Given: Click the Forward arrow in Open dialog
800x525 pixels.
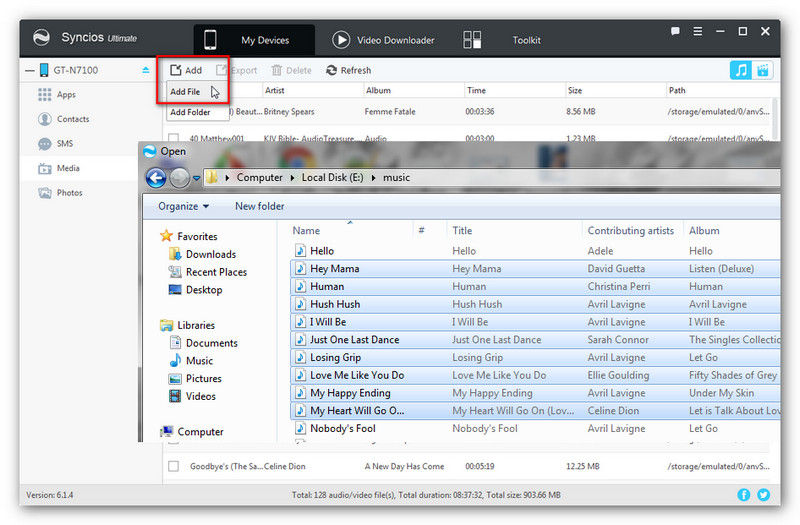Looking at the screenshot, I should tap(179, 178).
